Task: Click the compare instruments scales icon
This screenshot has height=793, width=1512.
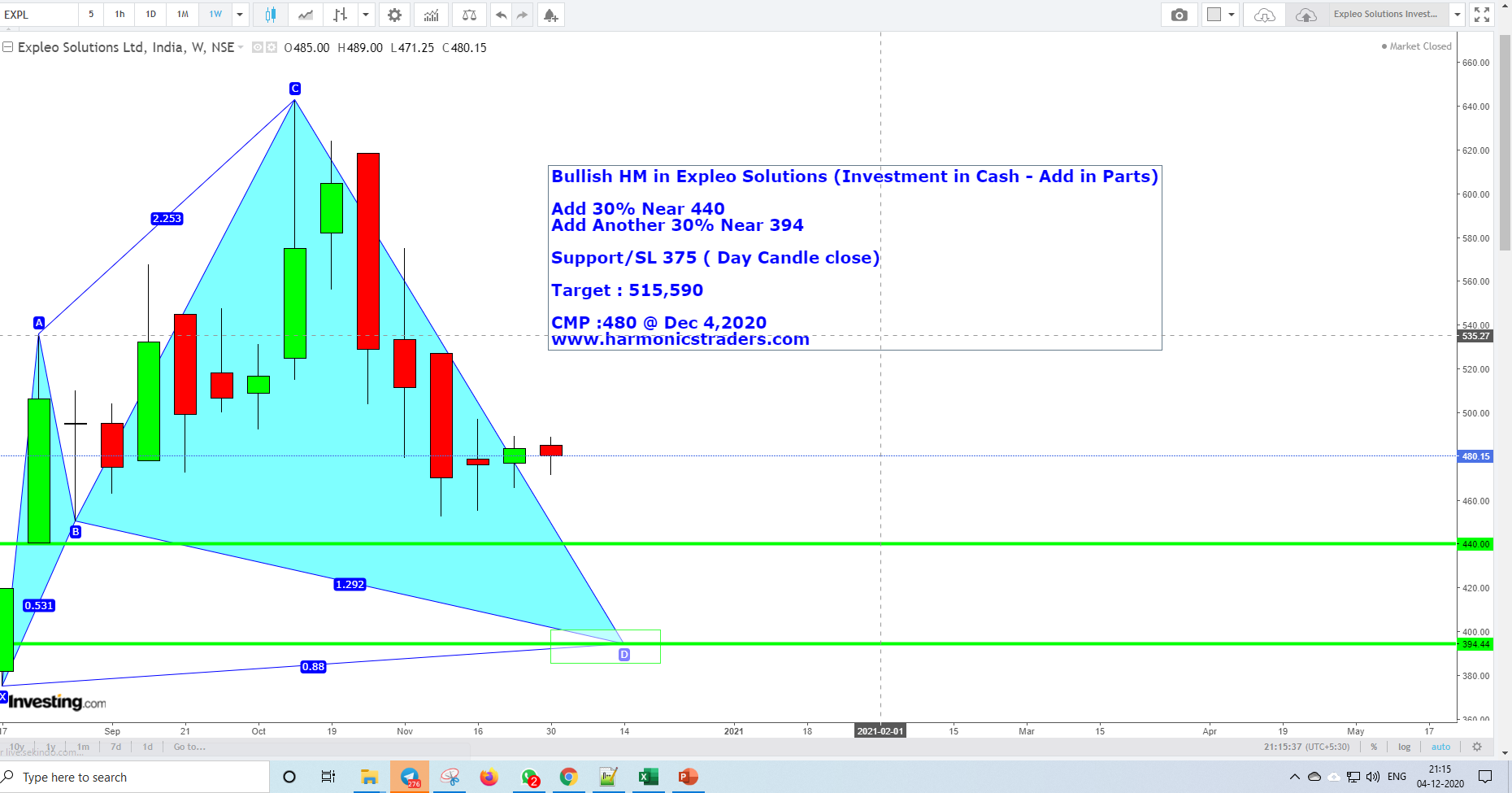Action: point(469,14)
